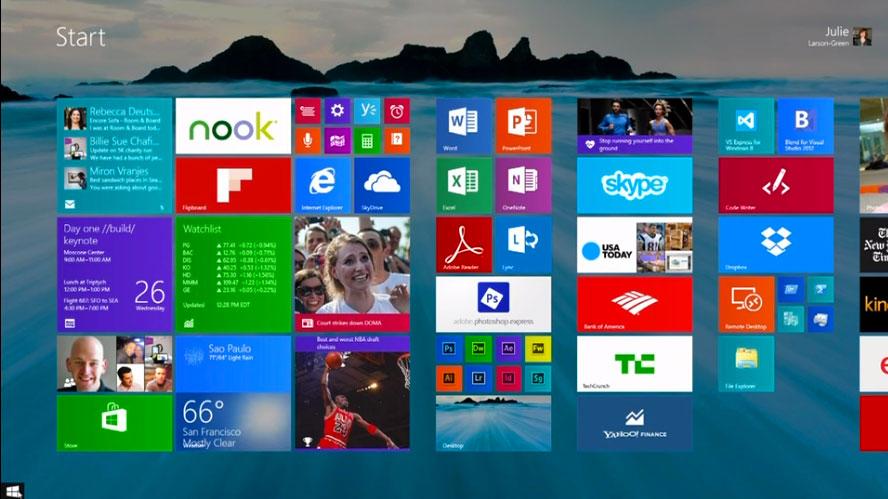Open the People photo collage tile
Viewport: 888px width, 499px height.
coord(114,364)
